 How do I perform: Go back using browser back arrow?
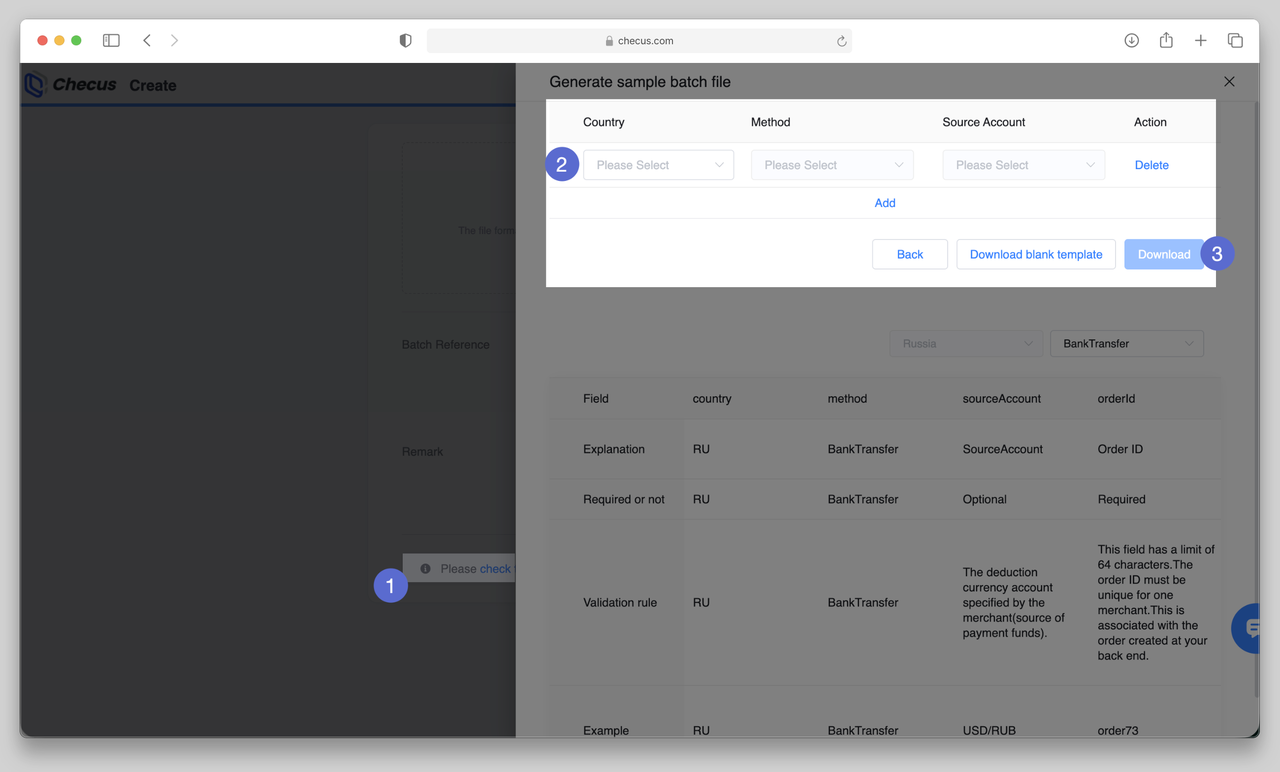(x=147, y=41)
